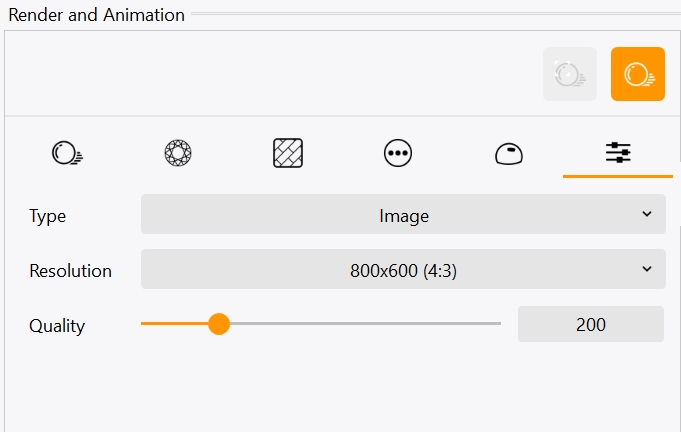This screenshot has height=432, width=681.
Task: Open the Resolution dropdown showing 800x600 (4:3)
Action: tap(403, 270)
